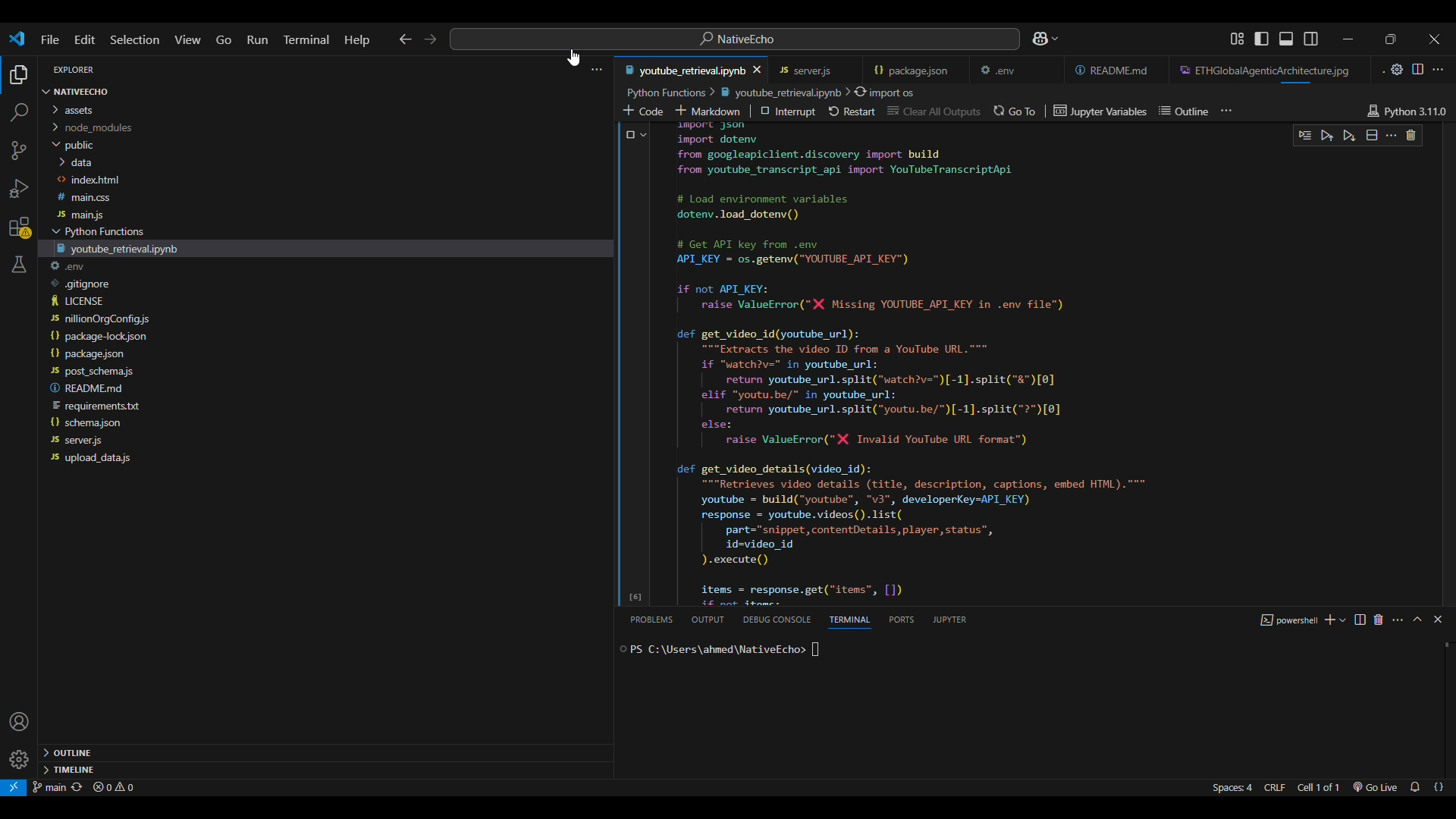1456x819 pixels.
Task: Open notifications bell in status bar
Action: [1415, 788]
